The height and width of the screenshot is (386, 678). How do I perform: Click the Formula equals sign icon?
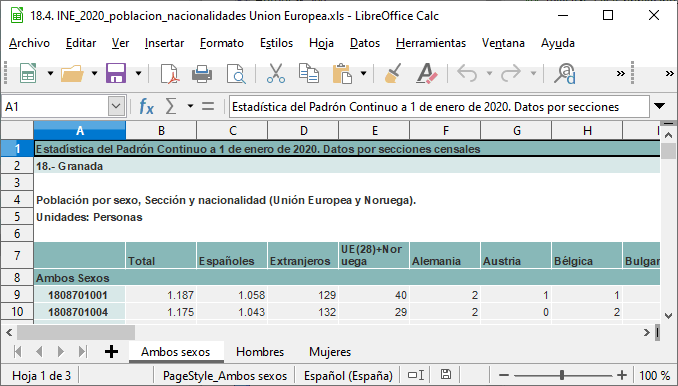point(208,106)
